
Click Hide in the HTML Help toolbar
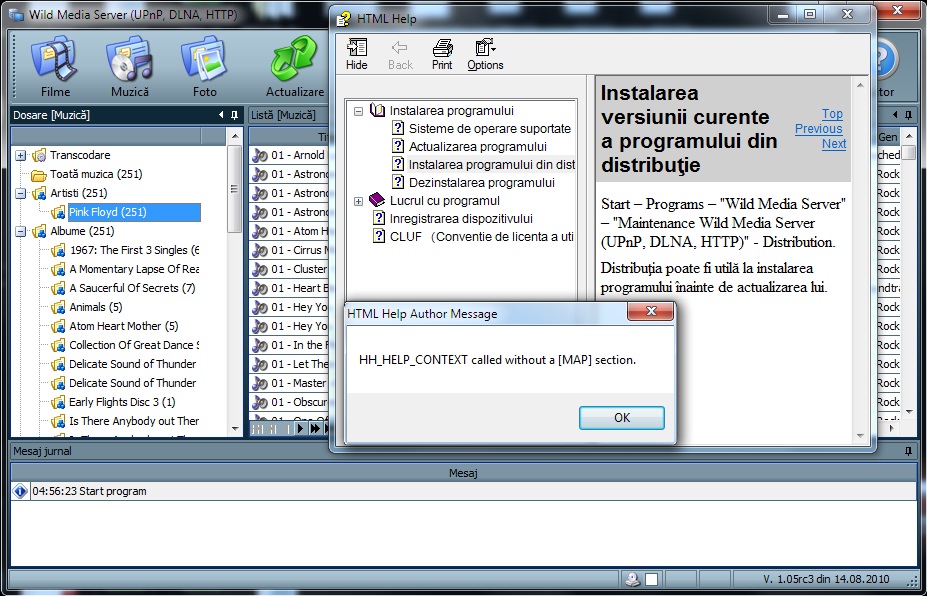(x=357, y=54)
